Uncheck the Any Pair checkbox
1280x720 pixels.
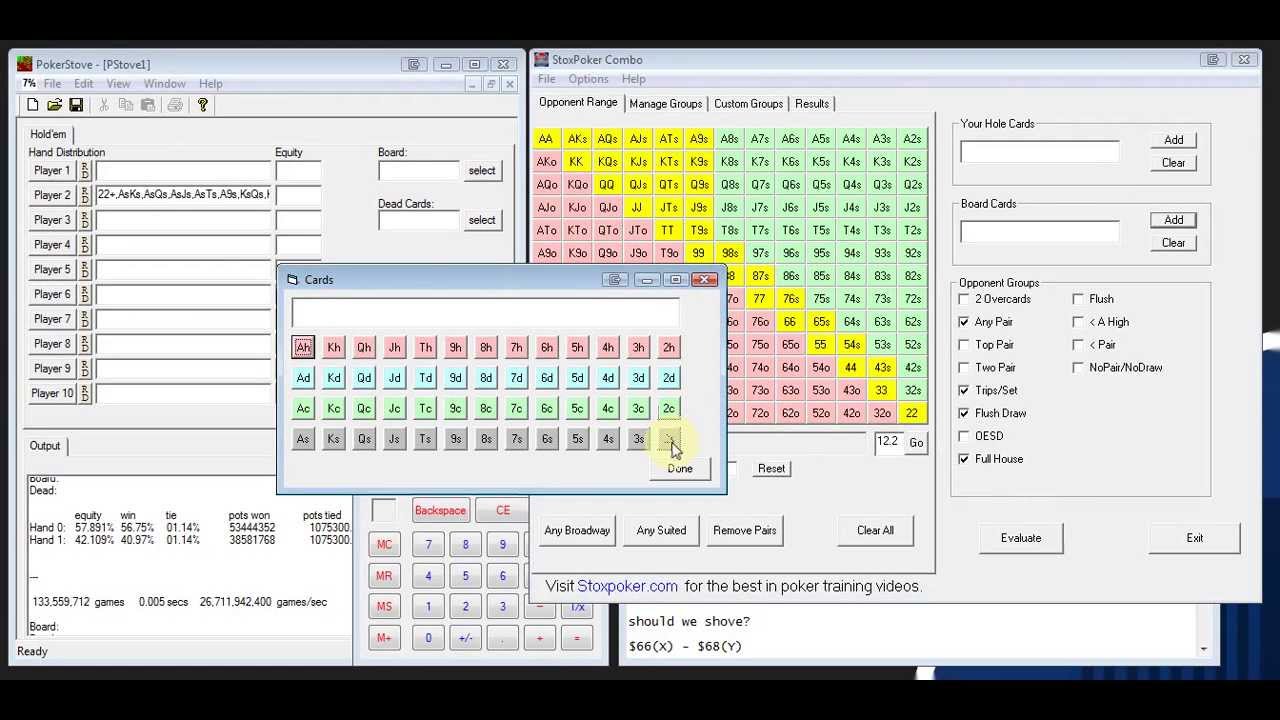coord(964,322)
